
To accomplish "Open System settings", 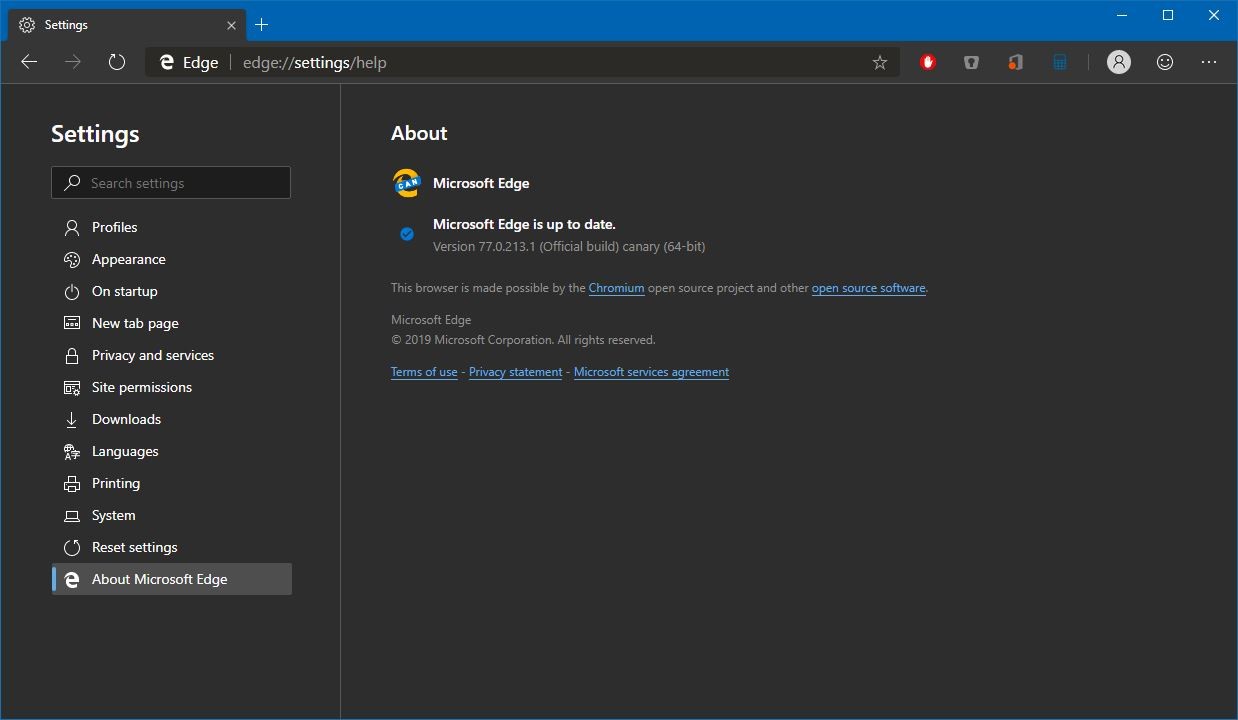I will tap(171, 515).
